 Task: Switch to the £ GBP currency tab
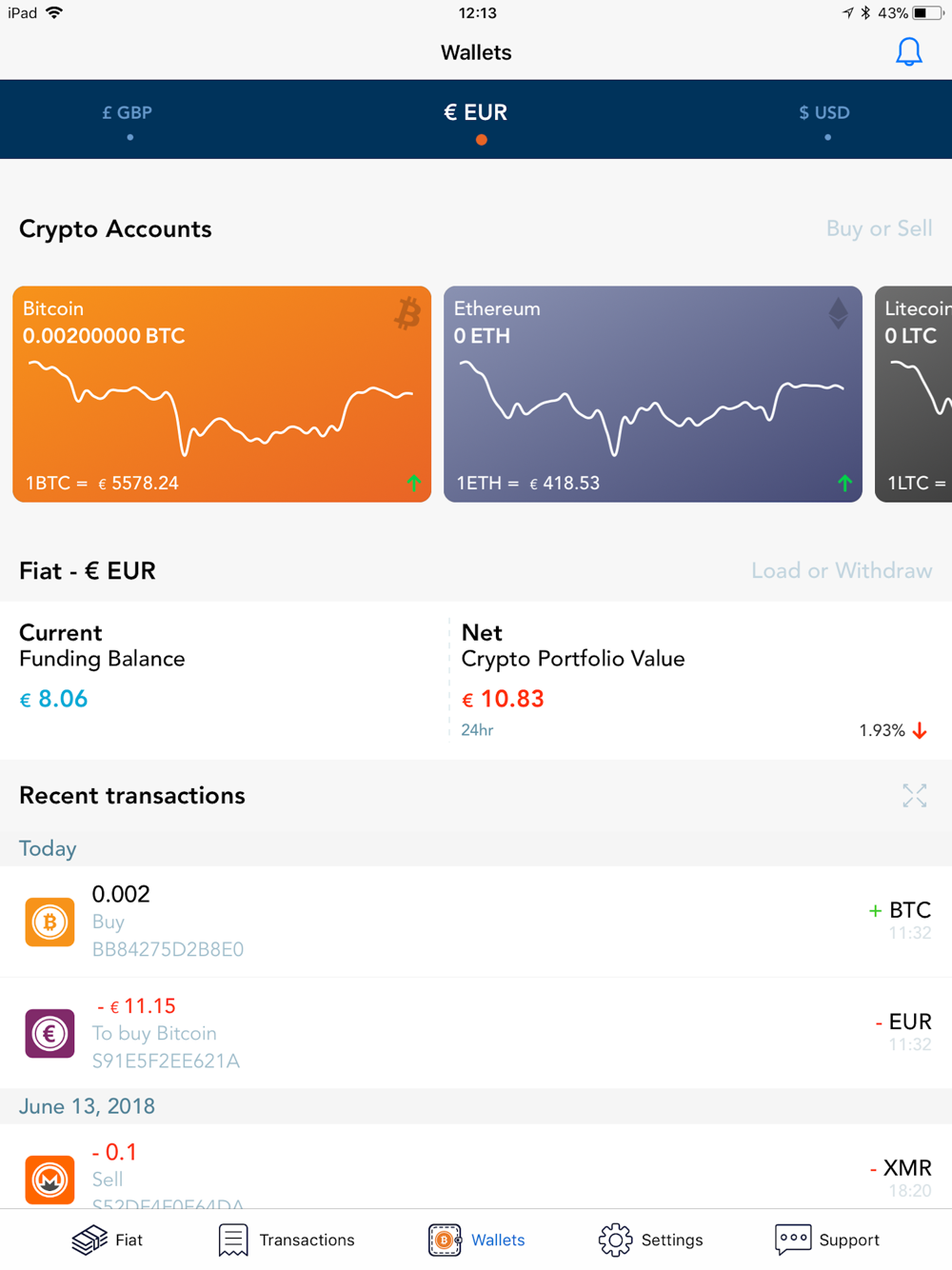(x=128, y=113)
